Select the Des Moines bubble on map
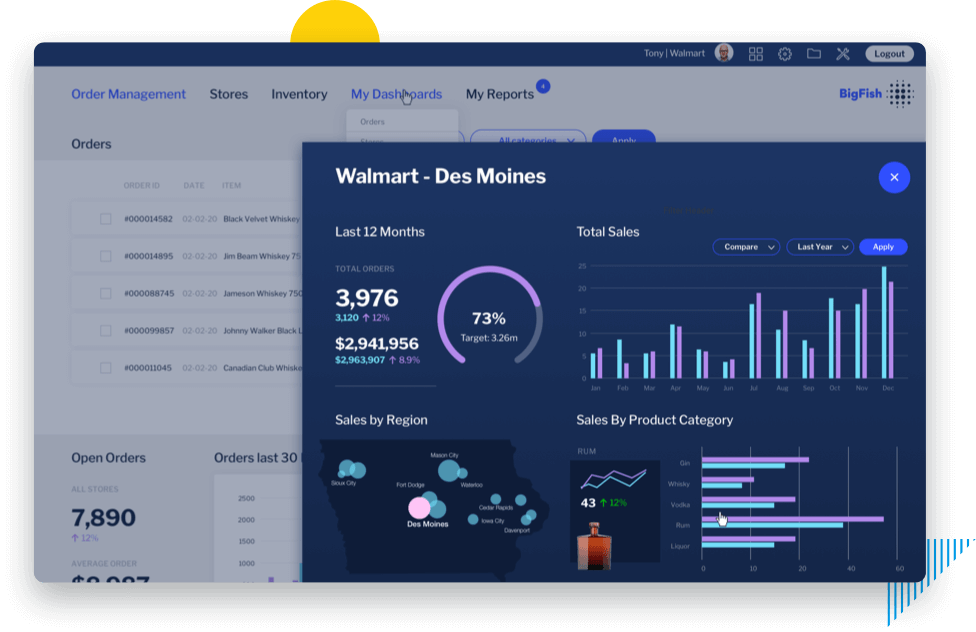 420,508
